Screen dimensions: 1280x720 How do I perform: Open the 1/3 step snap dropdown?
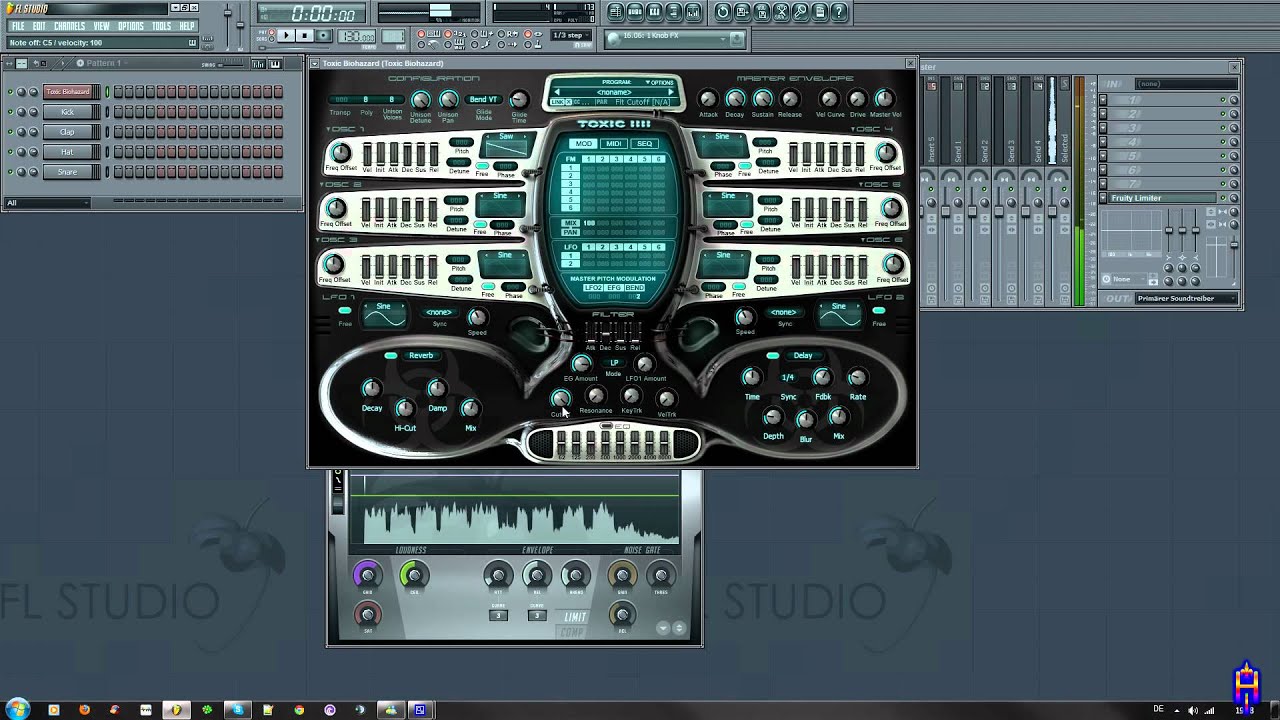click(572, 35)
